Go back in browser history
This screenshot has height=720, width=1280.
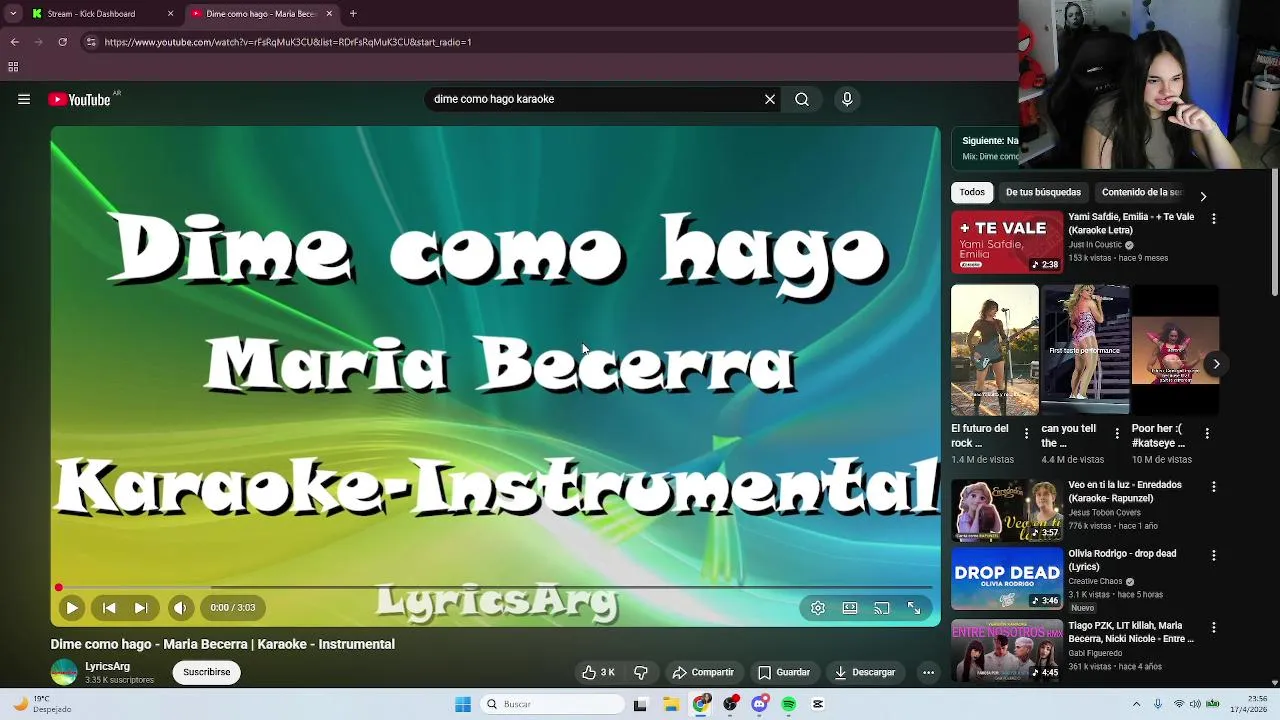coord(14,42)
